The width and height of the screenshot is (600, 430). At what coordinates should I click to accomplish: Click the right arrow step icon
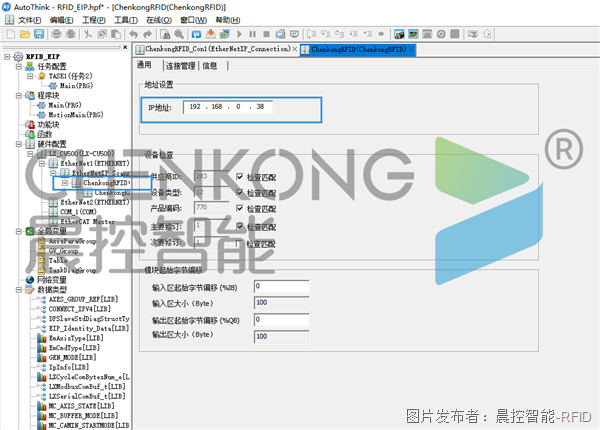point(381,34)
